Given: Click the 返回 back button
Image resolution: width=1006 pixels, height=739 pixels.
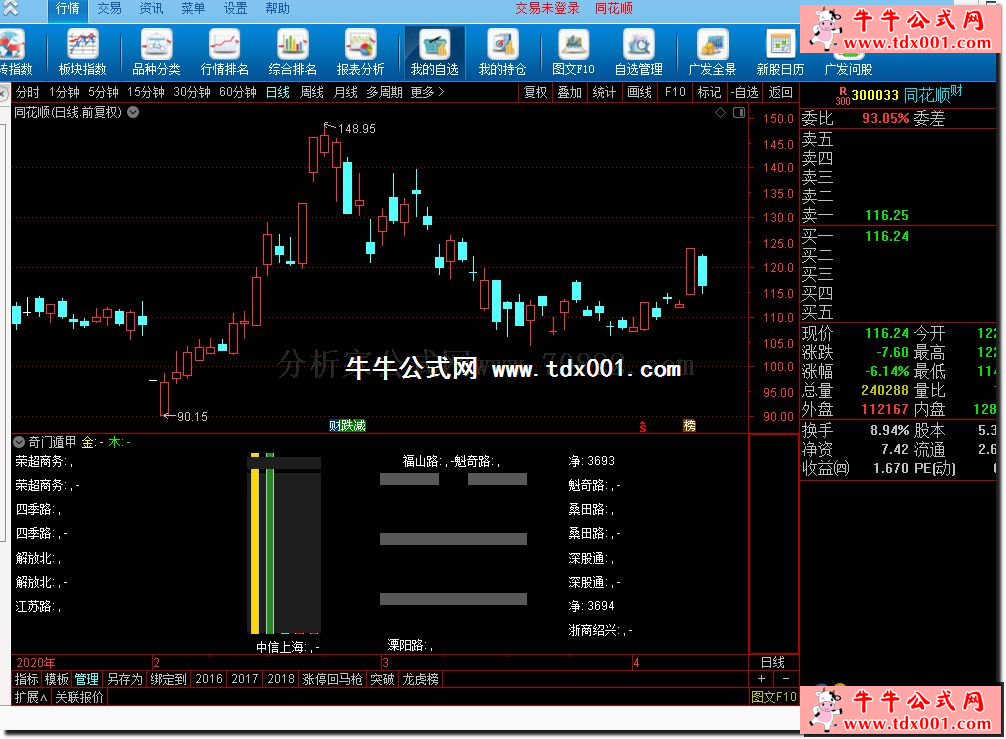Looking at the screenshot, I should 780,92.
